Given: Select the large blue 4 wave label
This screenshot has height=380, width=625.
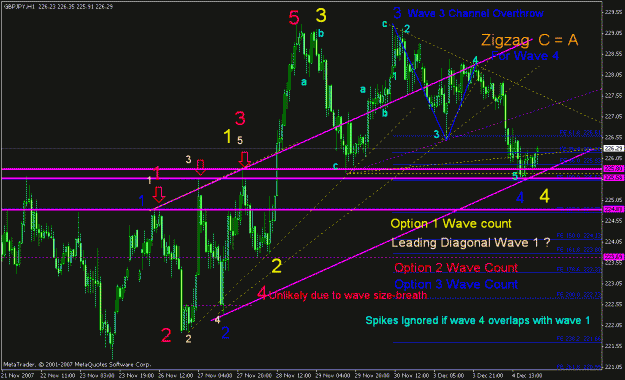Looking at the screenshot, I should pos(520,197).
